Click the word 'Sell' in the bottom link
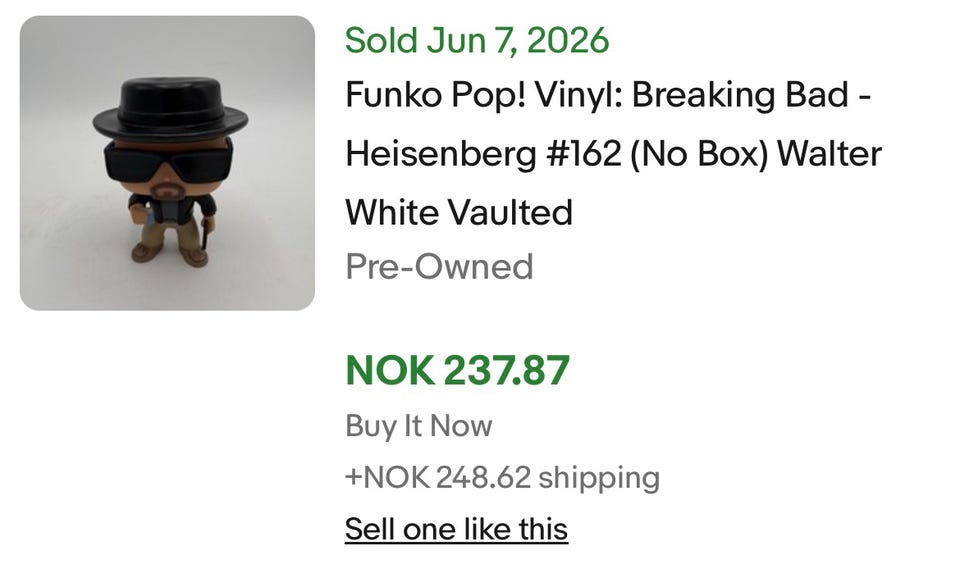 (370, 529)
